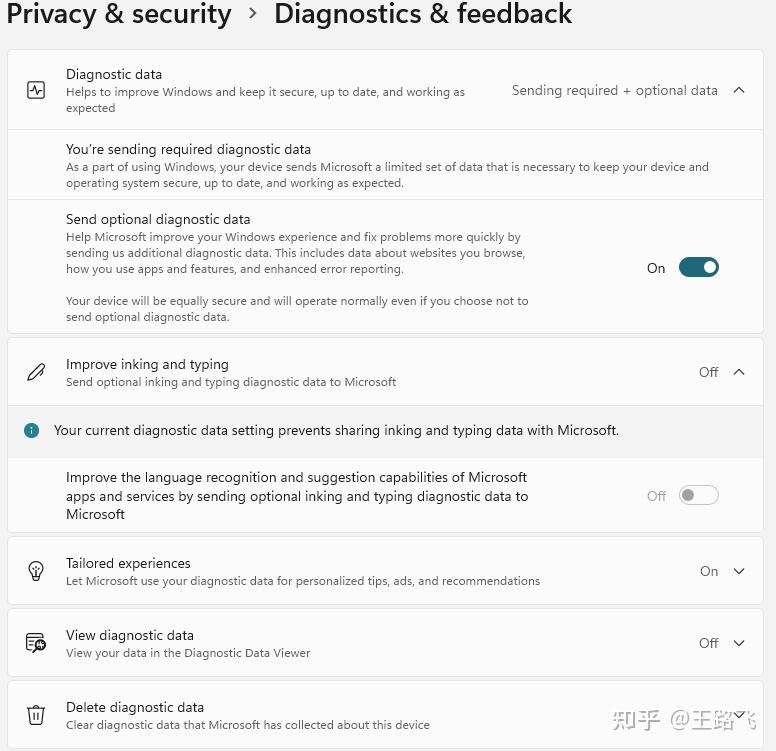Click the trash can icon for Delete diagnostic data
The image size is (776, 751).
coord(36,715)
